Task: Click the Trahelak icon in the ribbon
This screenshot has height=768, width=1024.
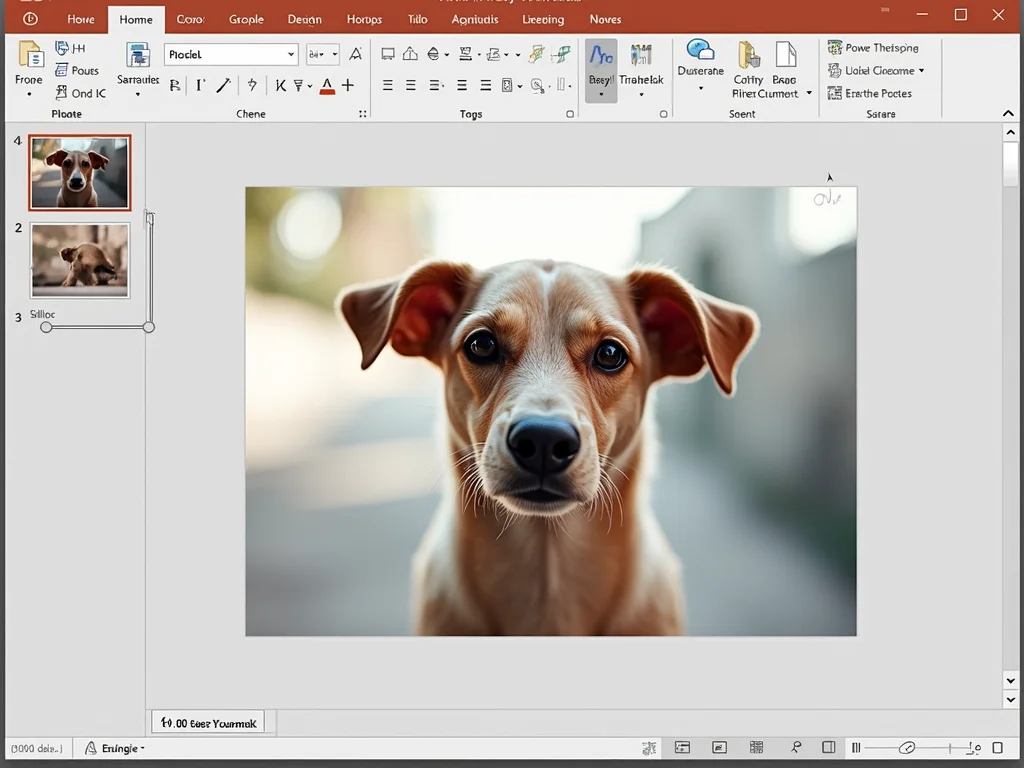Action: pyautogui.click(x=641, y=56)
